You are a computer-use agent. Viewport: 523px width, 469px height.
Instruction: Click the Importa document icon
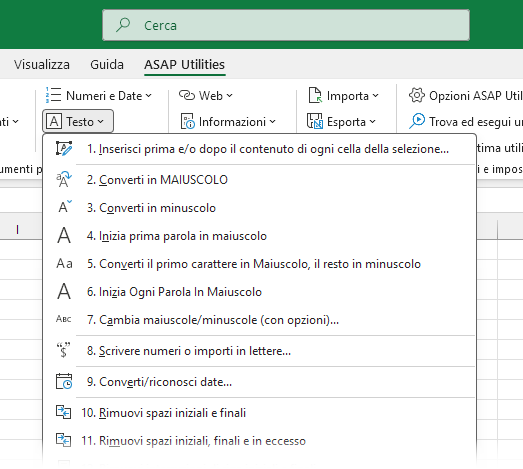tap(315, 95)
